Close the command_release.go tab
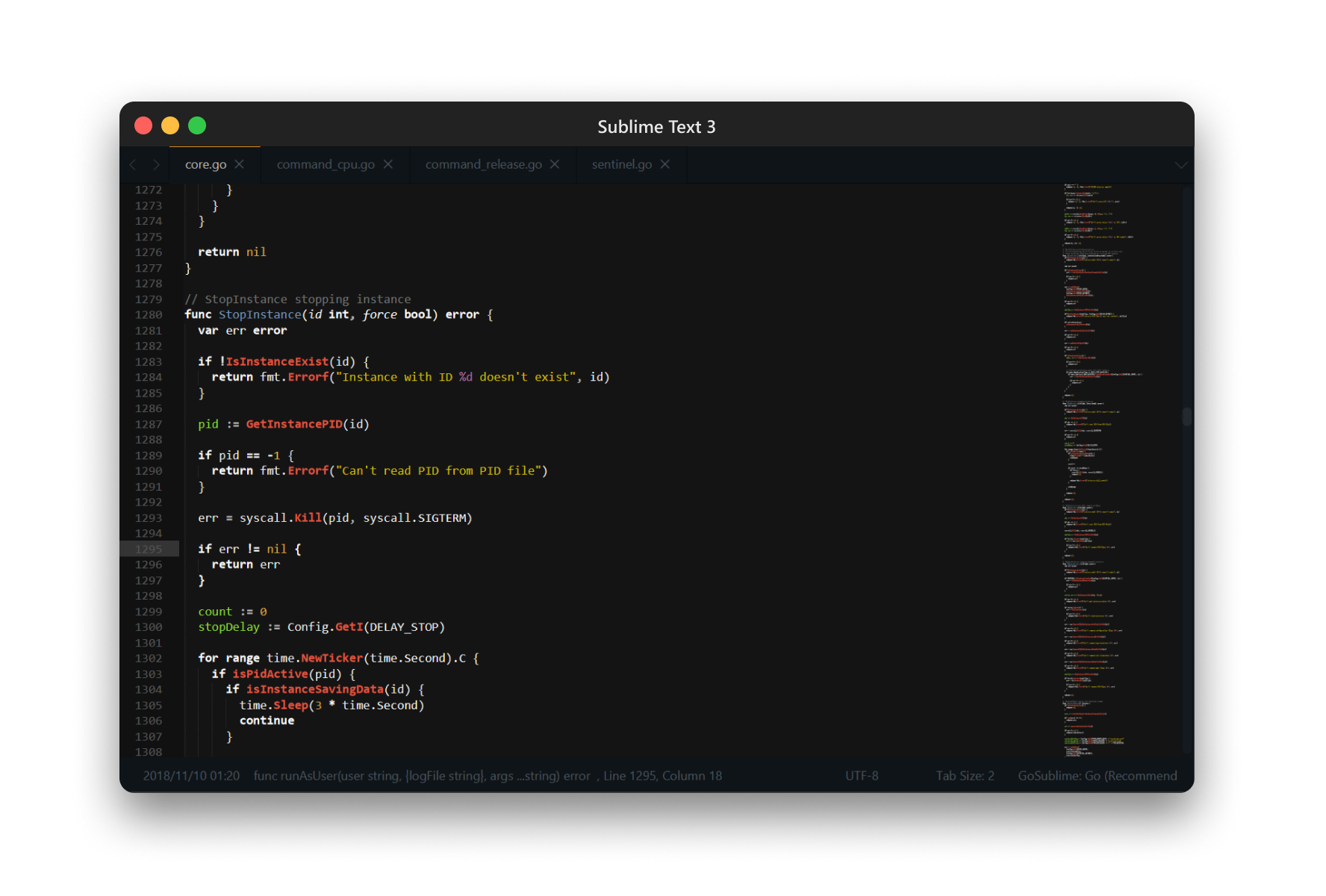 [x=555, y=164]
